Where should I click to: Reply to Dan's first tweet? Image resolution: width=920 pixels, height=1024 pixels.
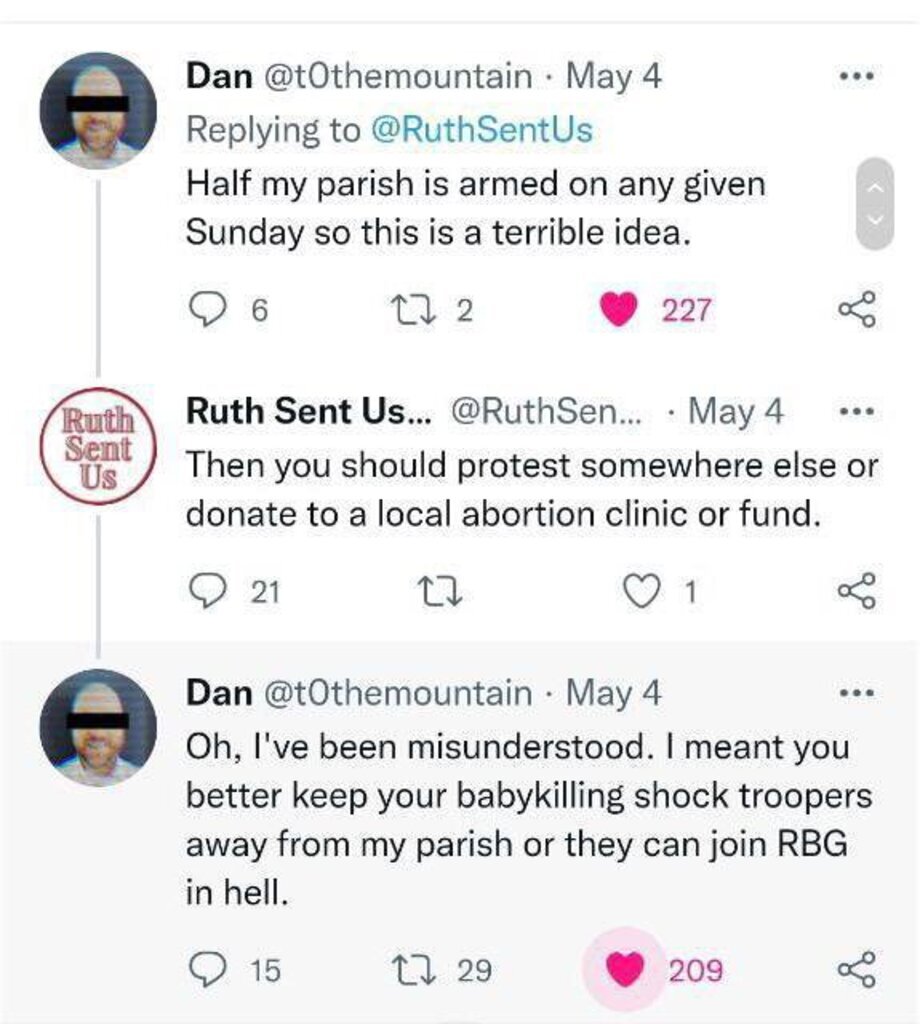click(x=207, y=311)
